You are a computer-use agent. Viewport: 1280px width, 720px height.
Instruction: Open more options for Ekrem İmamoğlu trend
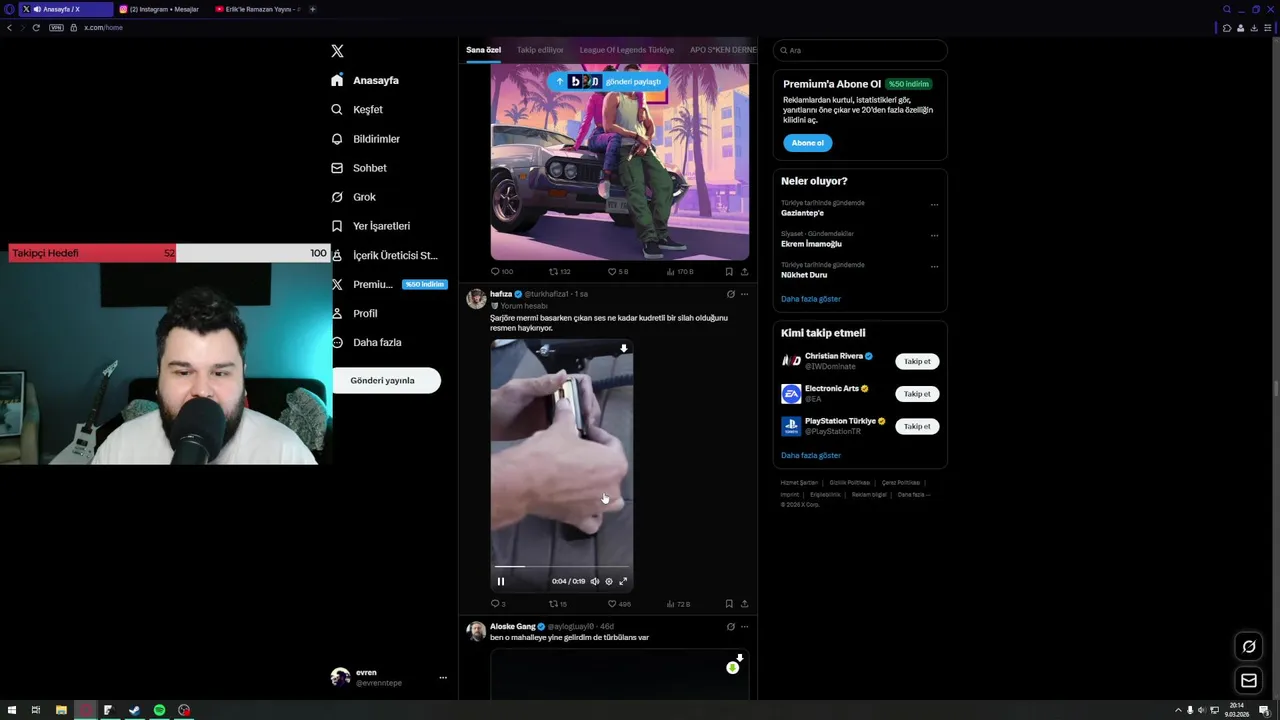pos(934,235)
